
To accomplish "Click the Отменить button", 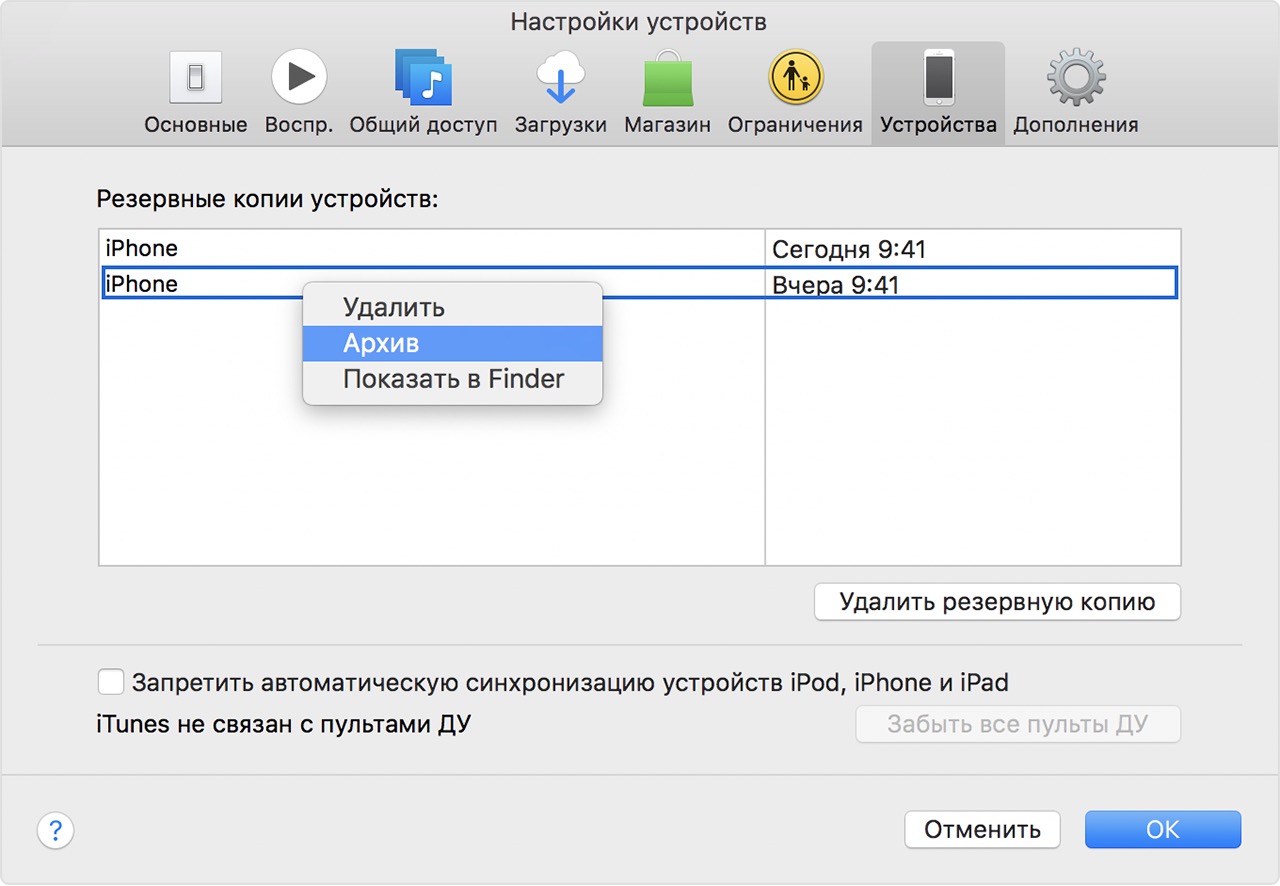I will (982, 830).
